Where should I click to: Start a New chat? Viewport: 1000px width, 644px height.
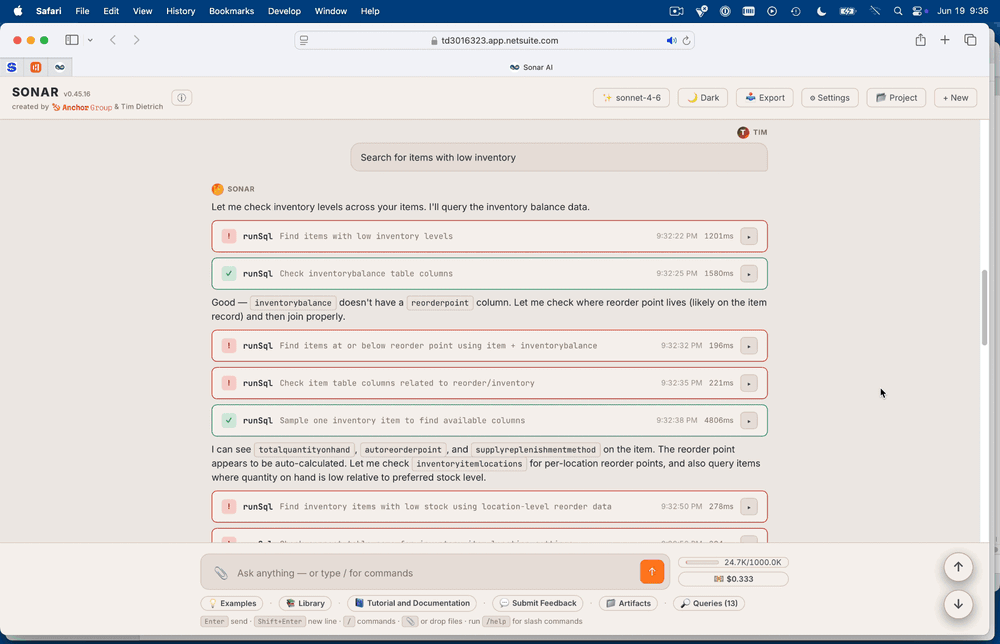[955, 98]
